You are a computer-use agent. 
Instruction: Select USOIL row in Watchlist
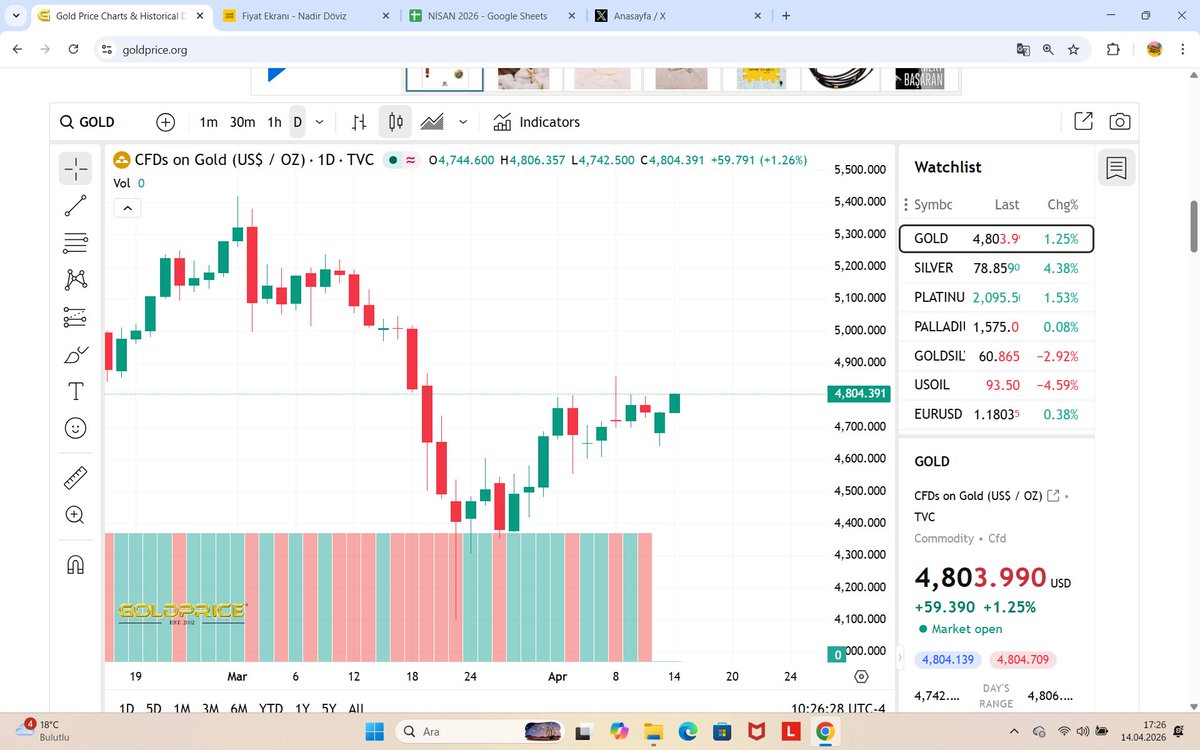point(997,385)
